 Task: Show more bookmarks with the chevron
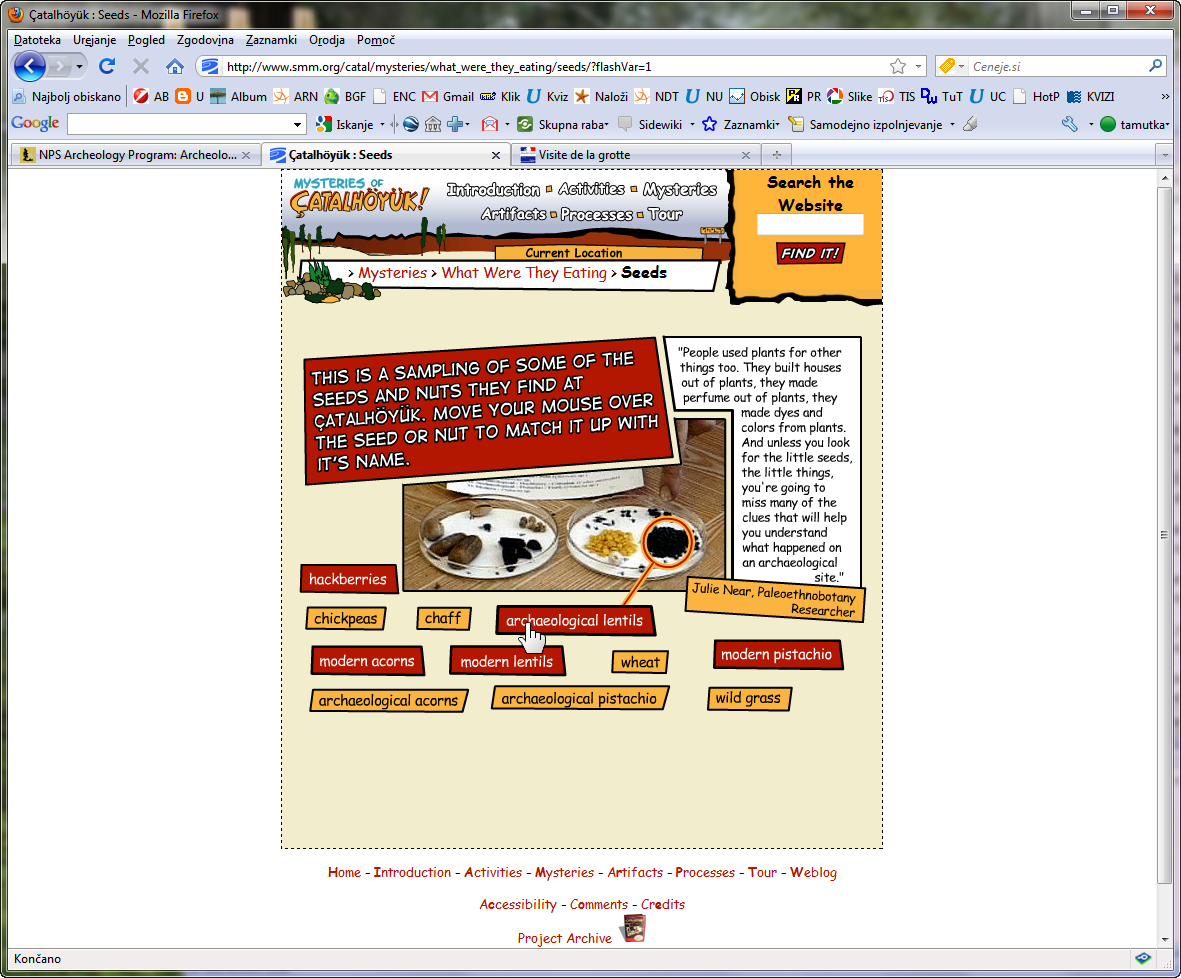click(x=1165, y=97)
